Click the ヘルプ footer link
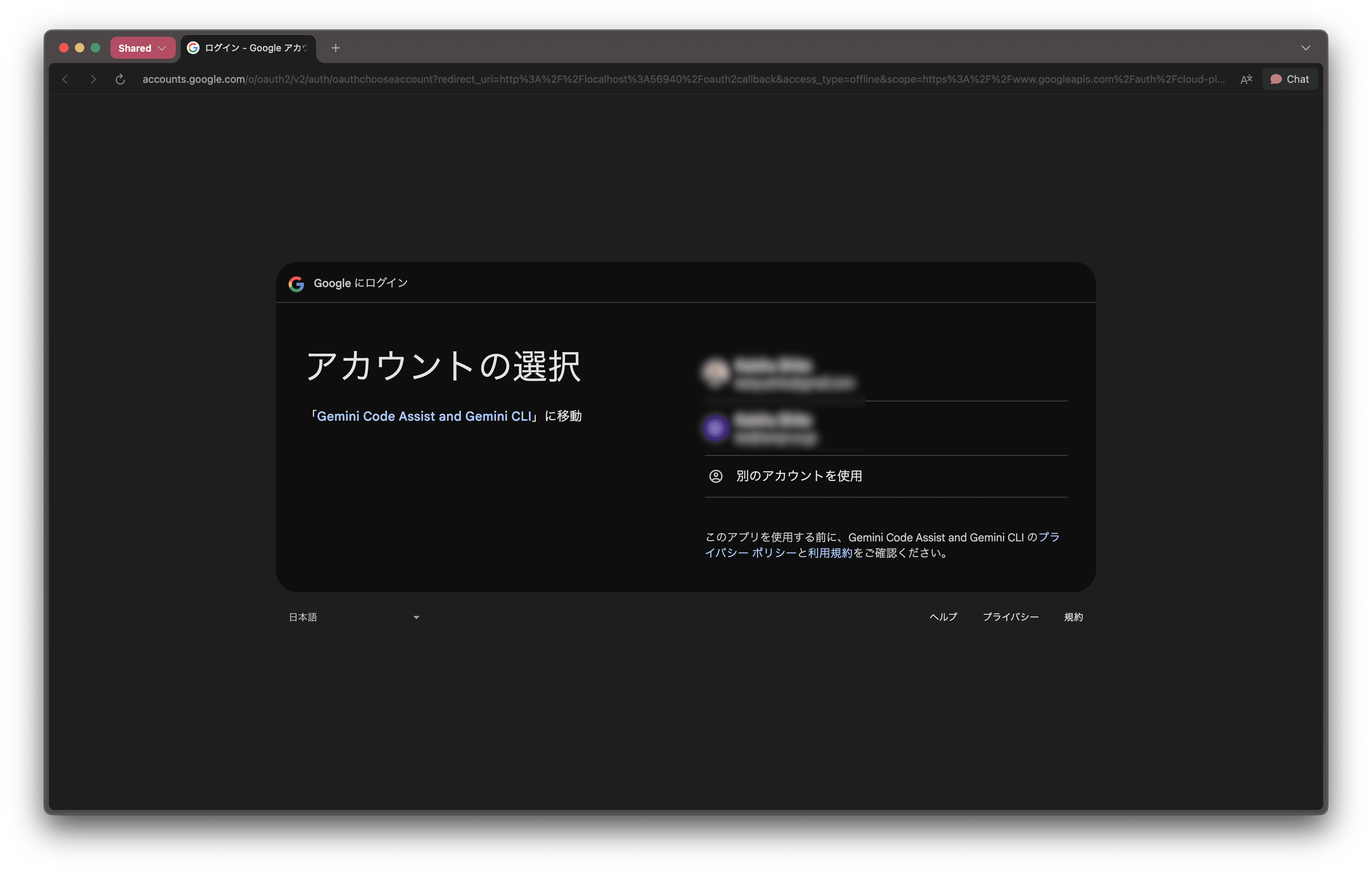Screen dimensions: 1372x873 pos(943,617)
